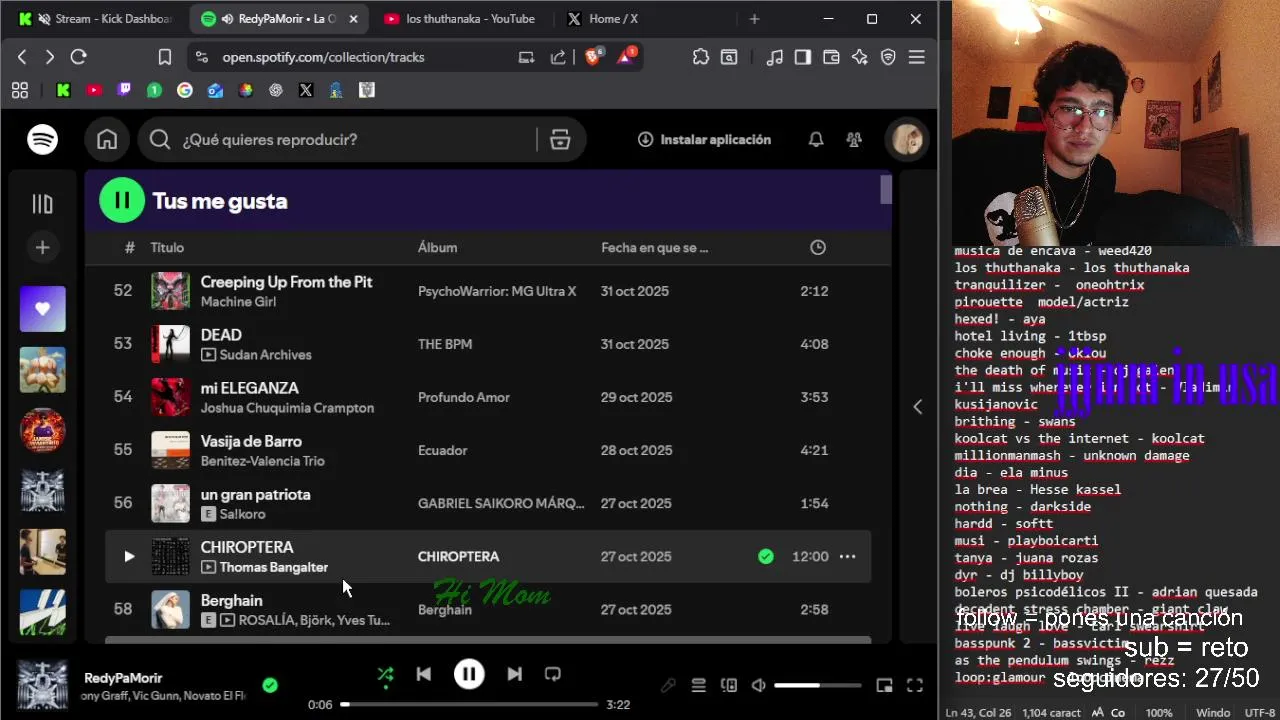Open Liked Songs heart playlist in sidebar
Viewport: 1280px width, 720px height.
pyautogui.click(x=42, y=309)
